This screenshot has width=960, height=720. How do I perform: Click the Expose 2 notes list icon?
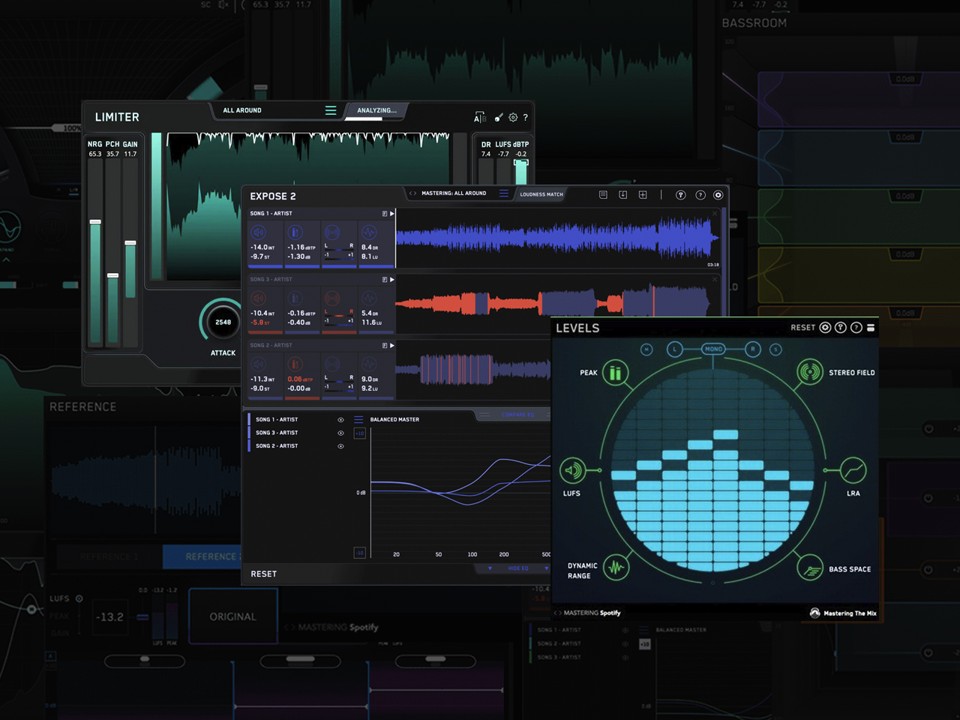(603, 195)
